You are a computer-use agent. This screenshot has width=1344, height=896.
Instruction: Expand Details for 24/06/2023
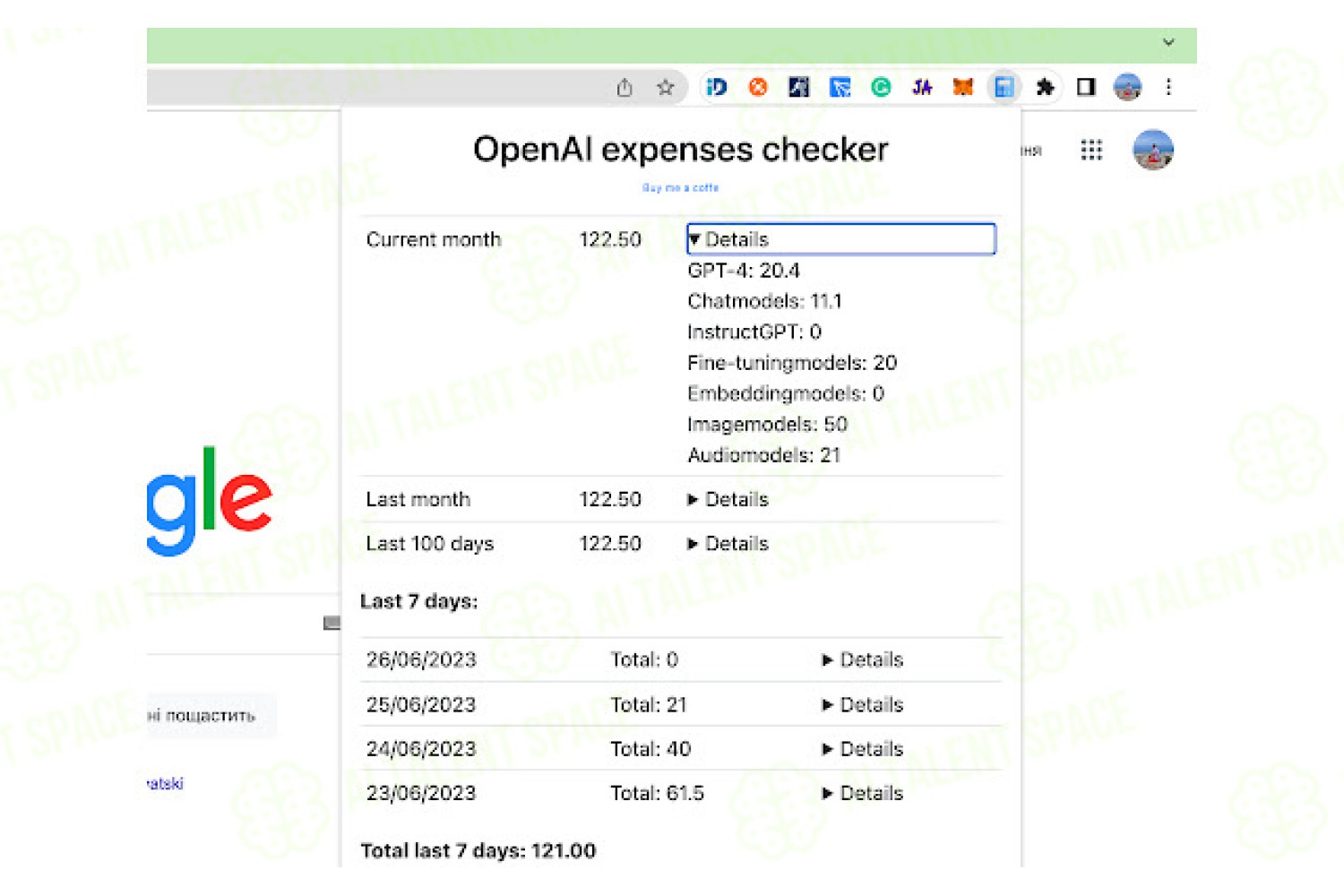pos(863,749)
